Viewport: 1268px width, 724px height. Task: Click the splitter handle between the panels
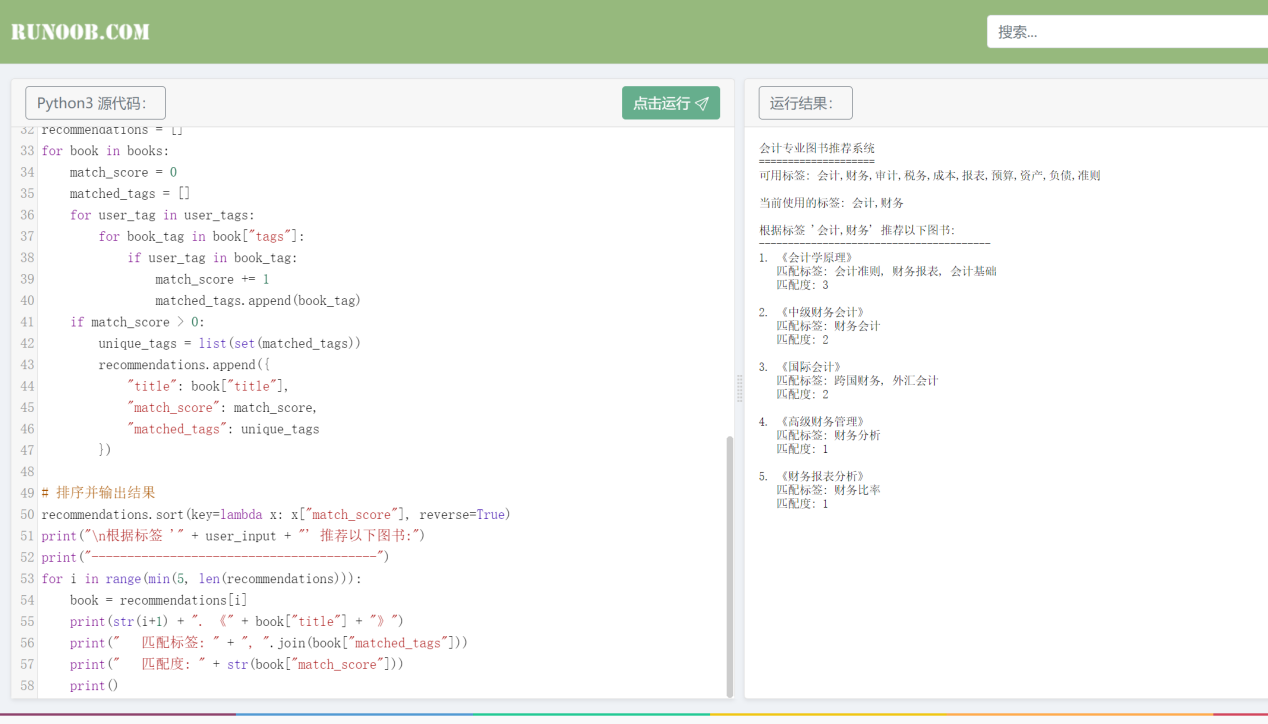(x=740, y=388)
